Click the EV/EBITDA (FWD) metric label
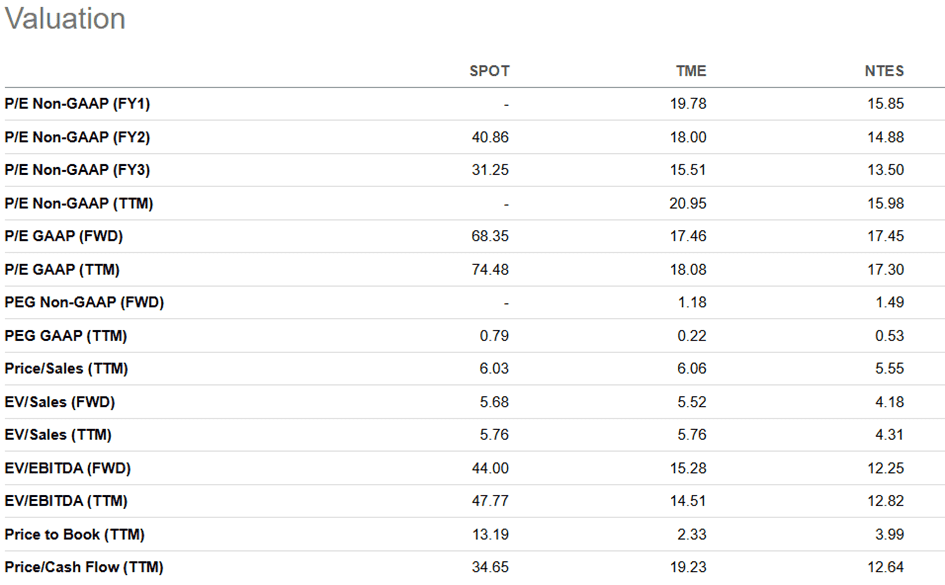 68,468
